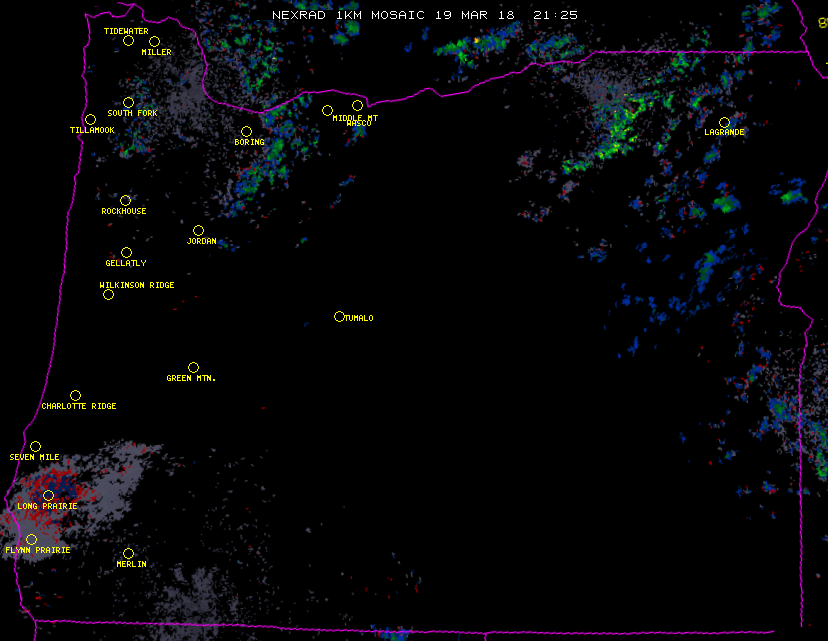Select the FLYNN PRAIRIE text label
Image resolution: width=828 pixels, height=641 pixels.
[x=38, y=551]
